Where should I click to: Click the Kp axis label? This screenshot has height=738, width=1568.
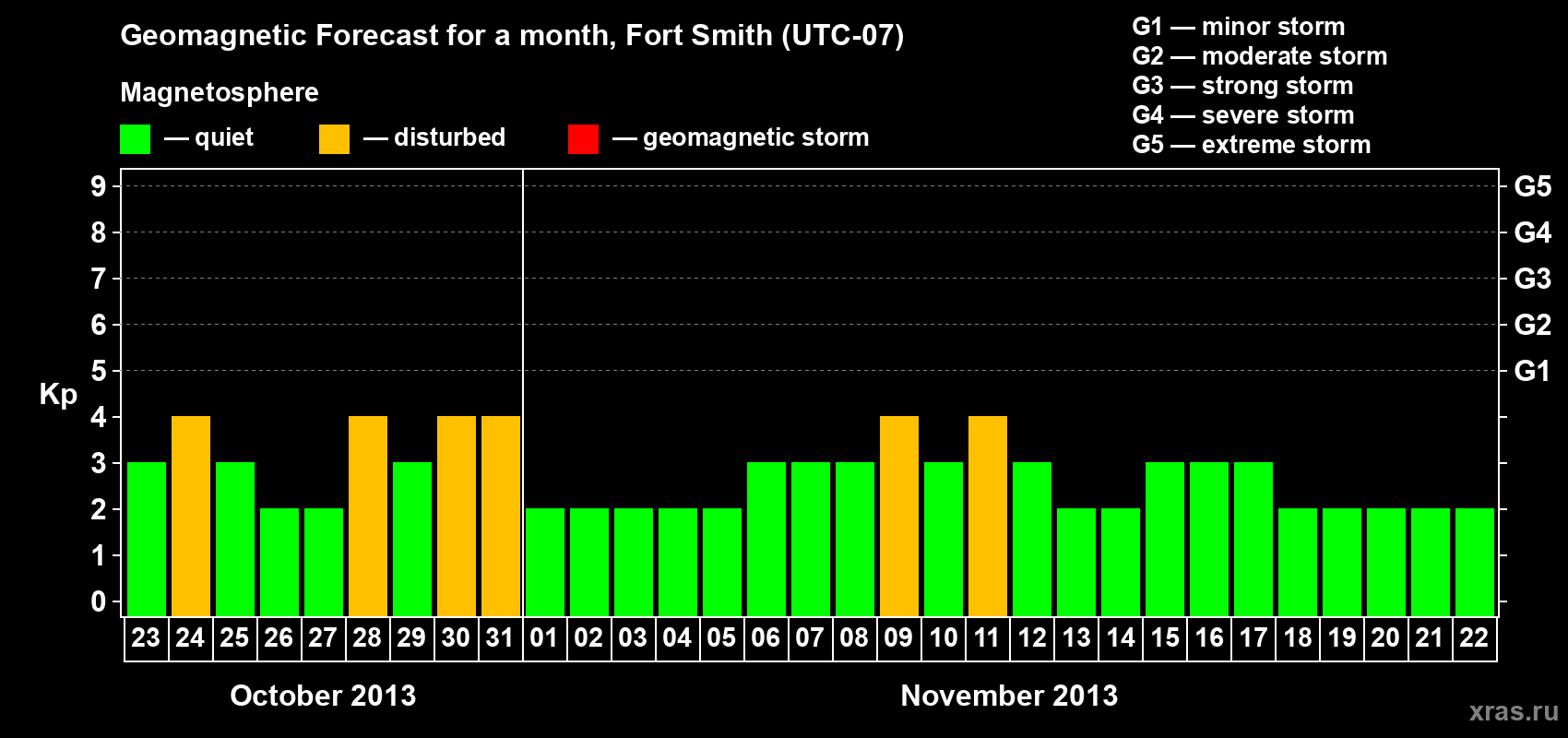pyautogui.click(x=58, y=395)
